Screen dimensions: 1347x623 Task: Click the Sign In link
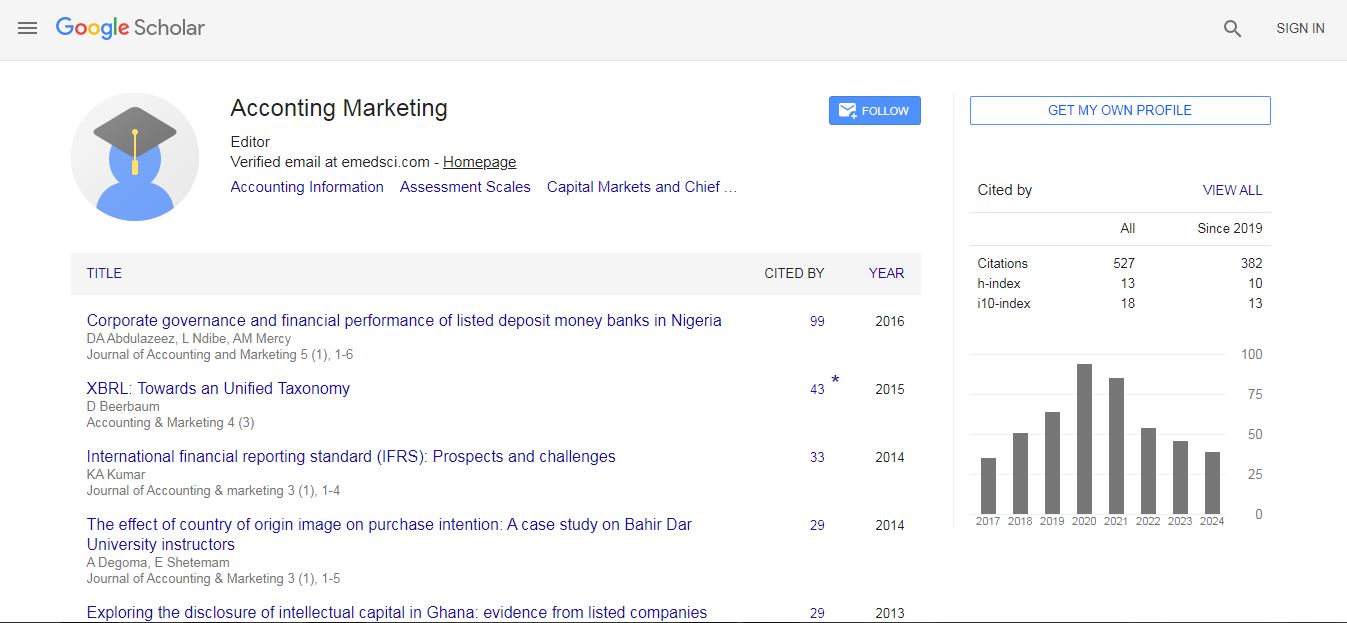click(x=1300, y=28)
